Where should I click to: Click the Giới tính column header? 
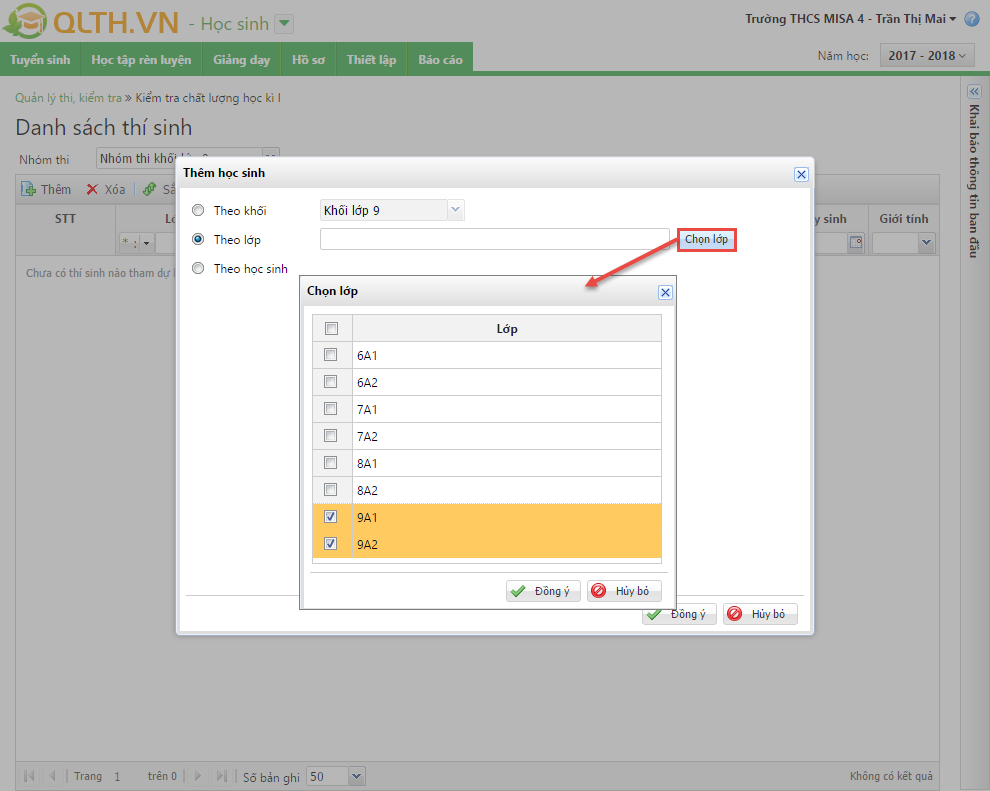(x=904, y=219)
